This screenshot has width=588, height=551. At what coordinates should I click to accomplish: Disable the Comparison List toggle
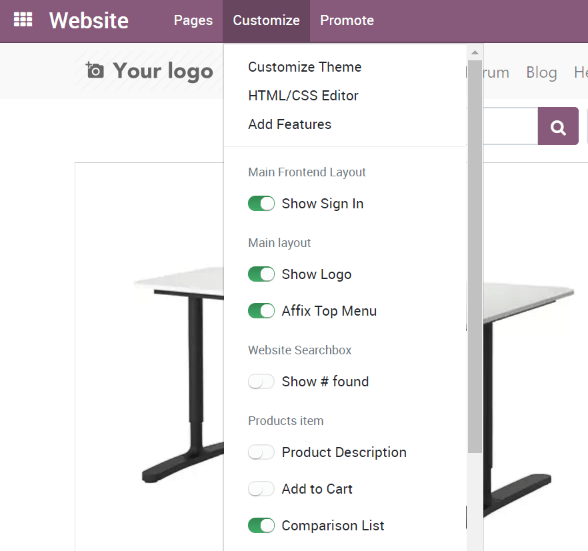[x=261, y=525]
